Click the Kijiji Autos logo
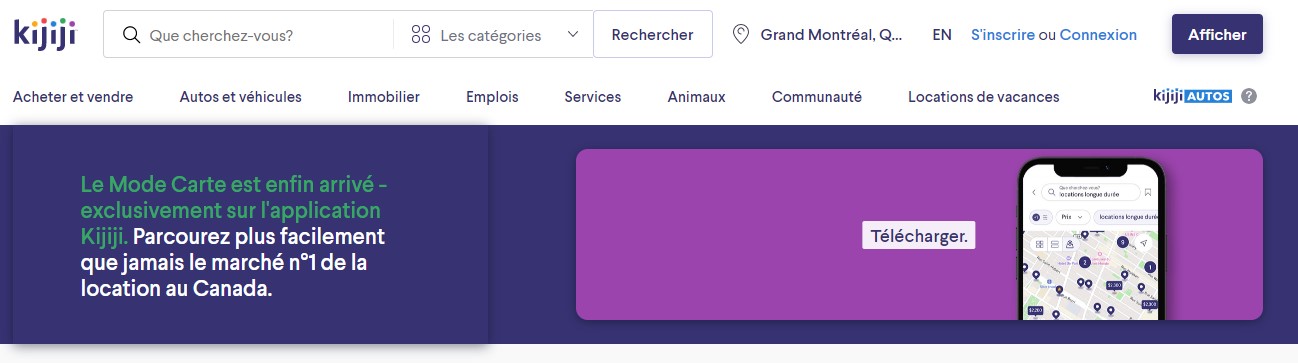 click(1192, 96)
